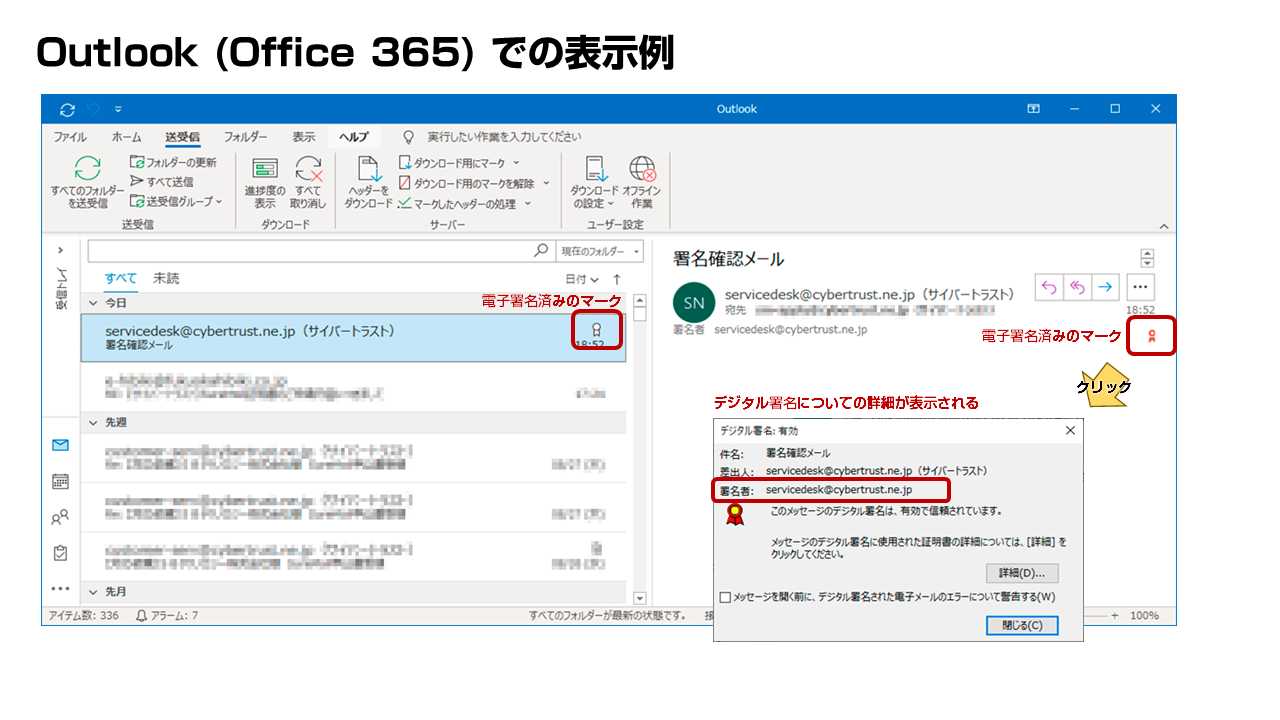Click red digital signature ribbon in reading pane
1280x720 pixels.
pos(1150,337)
